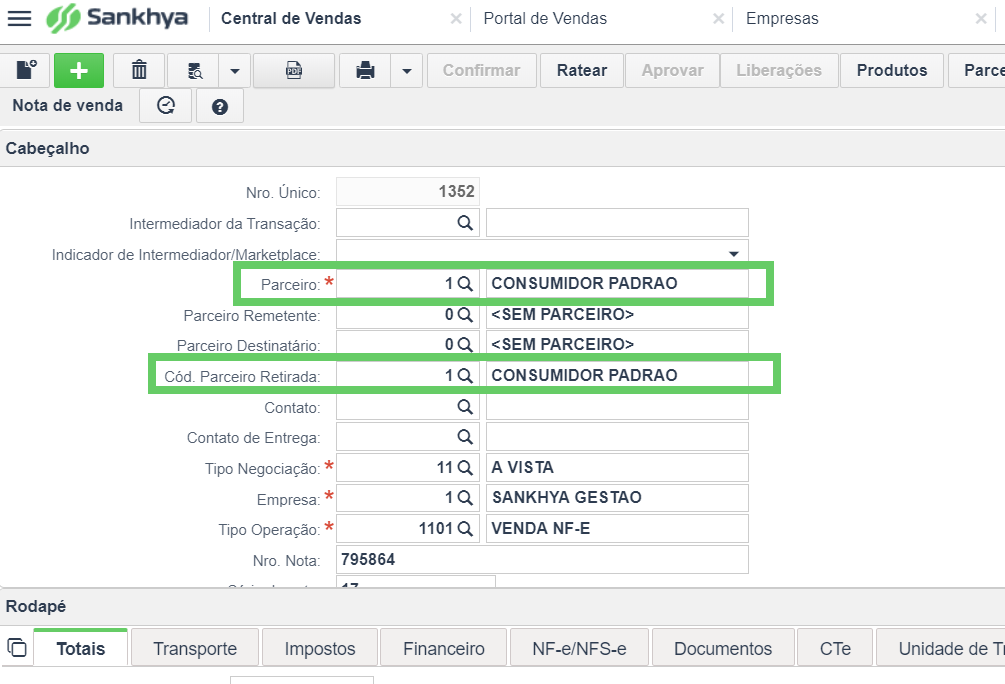The height and width of the screenshot is (684, 1005).
Task: Click the clock icon beside Nota de venda
Action: coord(166,105)
